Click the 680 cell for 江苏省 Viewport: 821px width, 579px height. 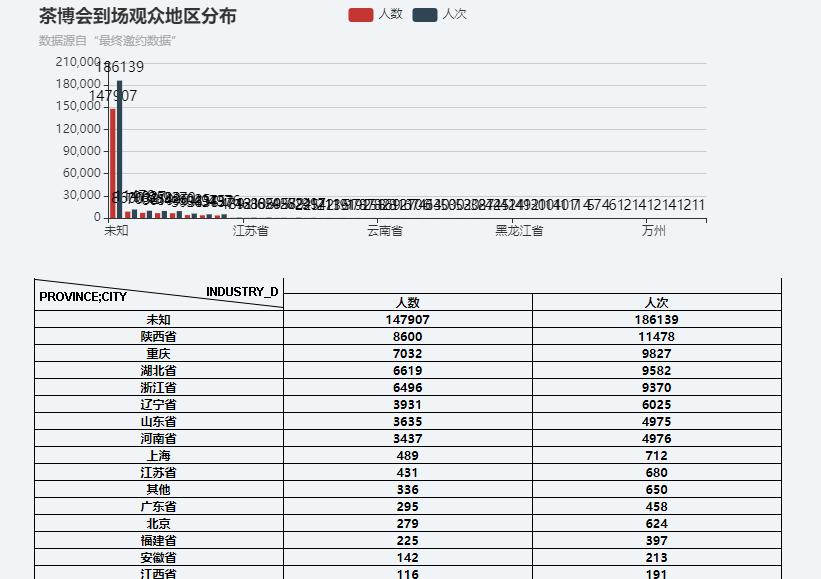(x=657, y=473)
